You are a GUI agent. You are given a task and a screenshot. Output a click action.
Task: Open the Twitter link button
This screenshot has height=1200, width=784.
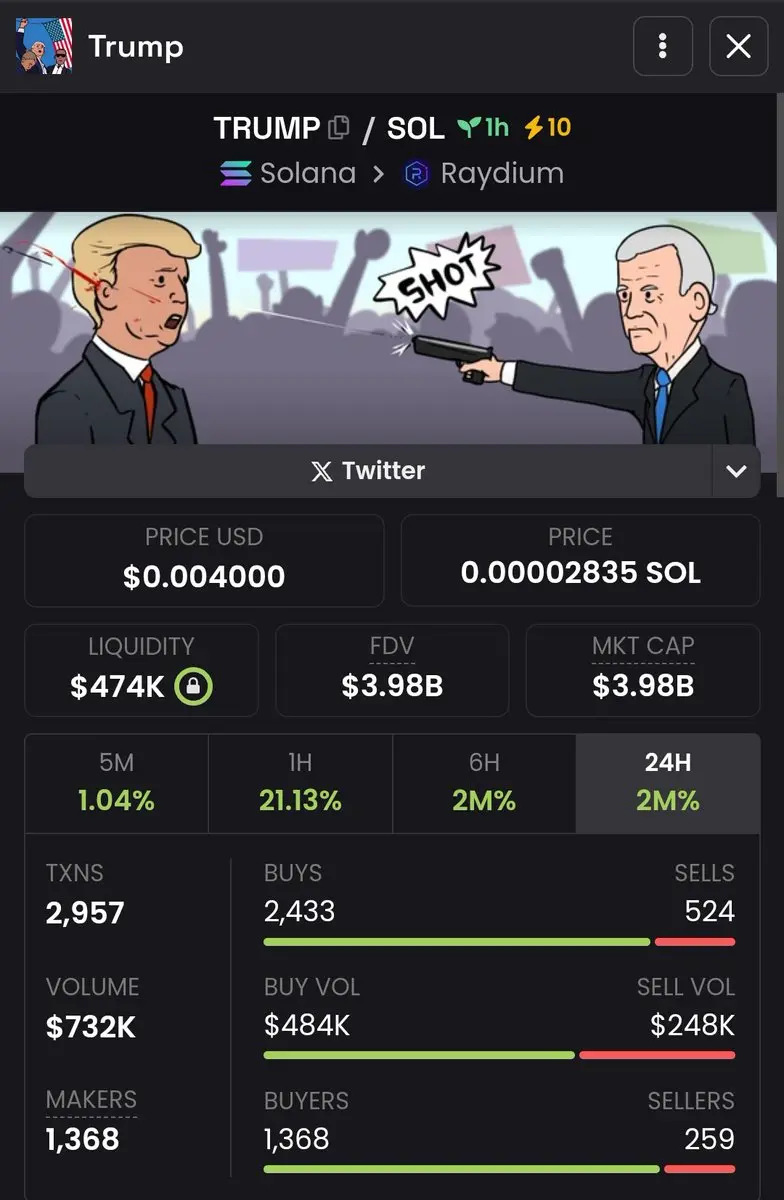coord(368,471)
